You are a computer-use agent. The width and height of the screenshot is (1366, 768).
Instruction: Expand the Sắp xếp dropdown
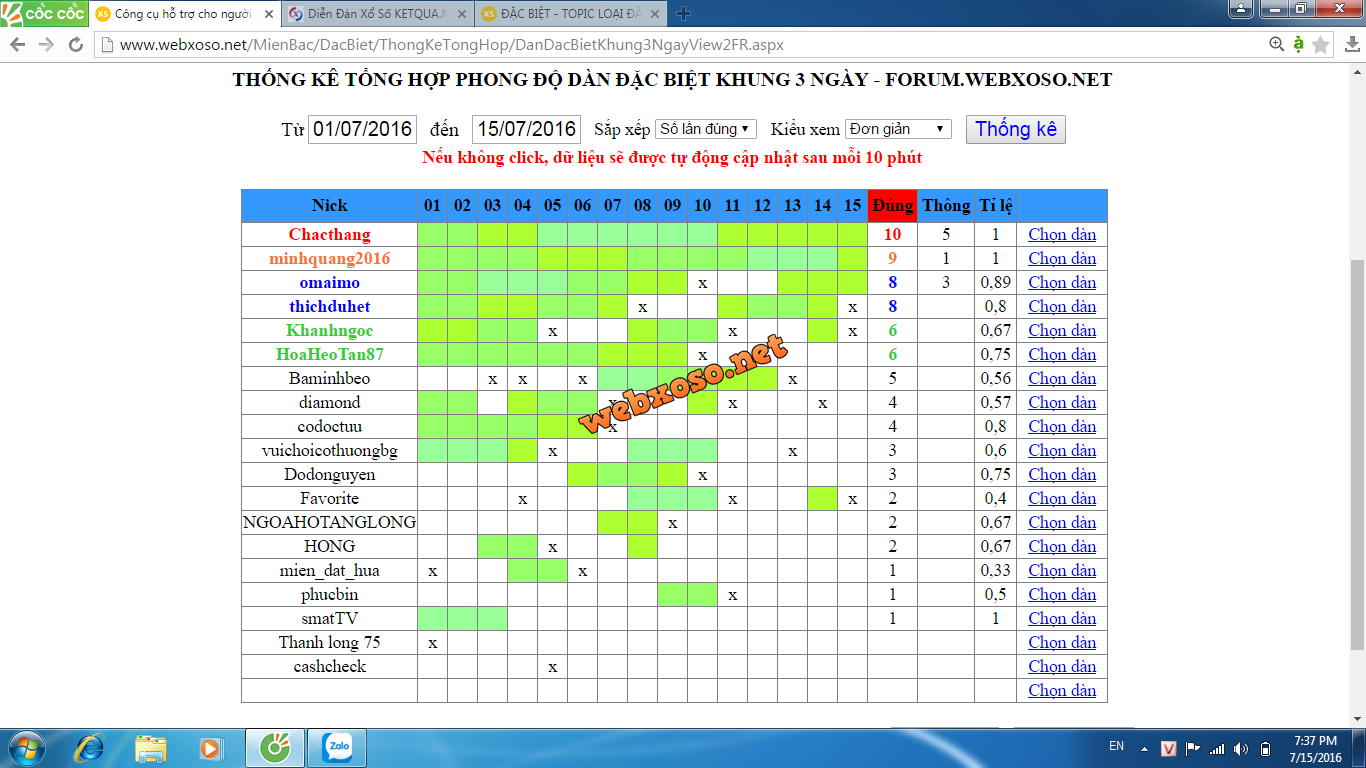coord(705,129)
